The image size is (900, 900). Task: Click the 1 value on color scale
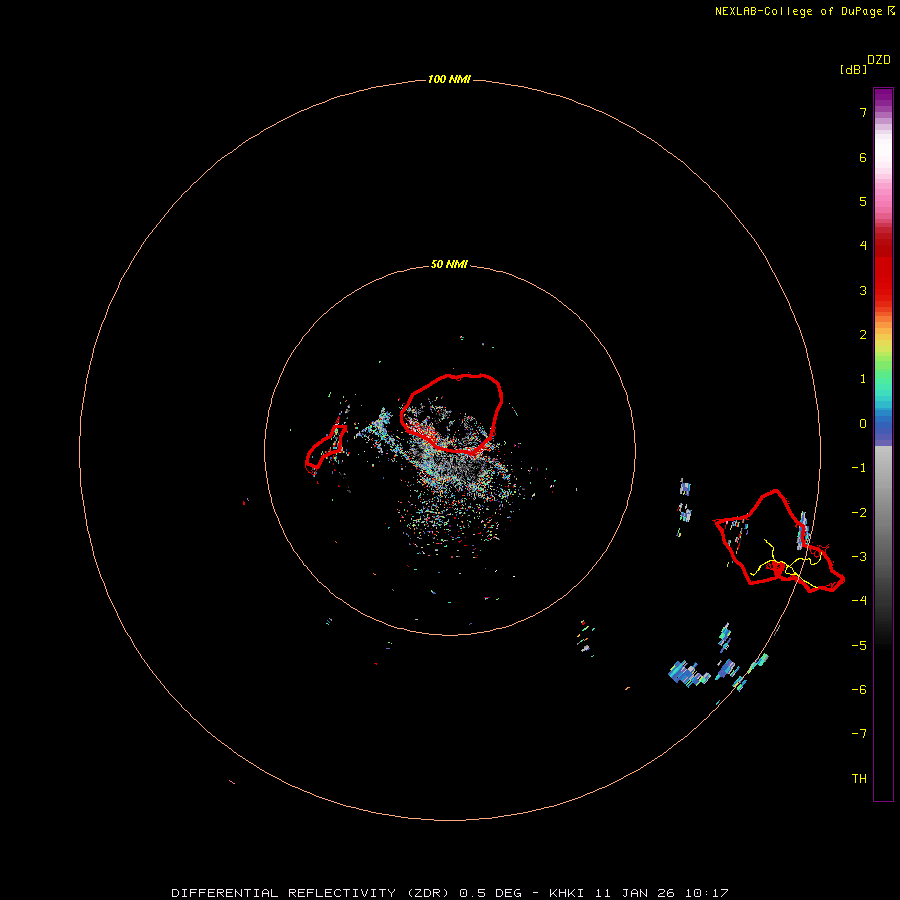pyautogui.click(x=863, y=379)
